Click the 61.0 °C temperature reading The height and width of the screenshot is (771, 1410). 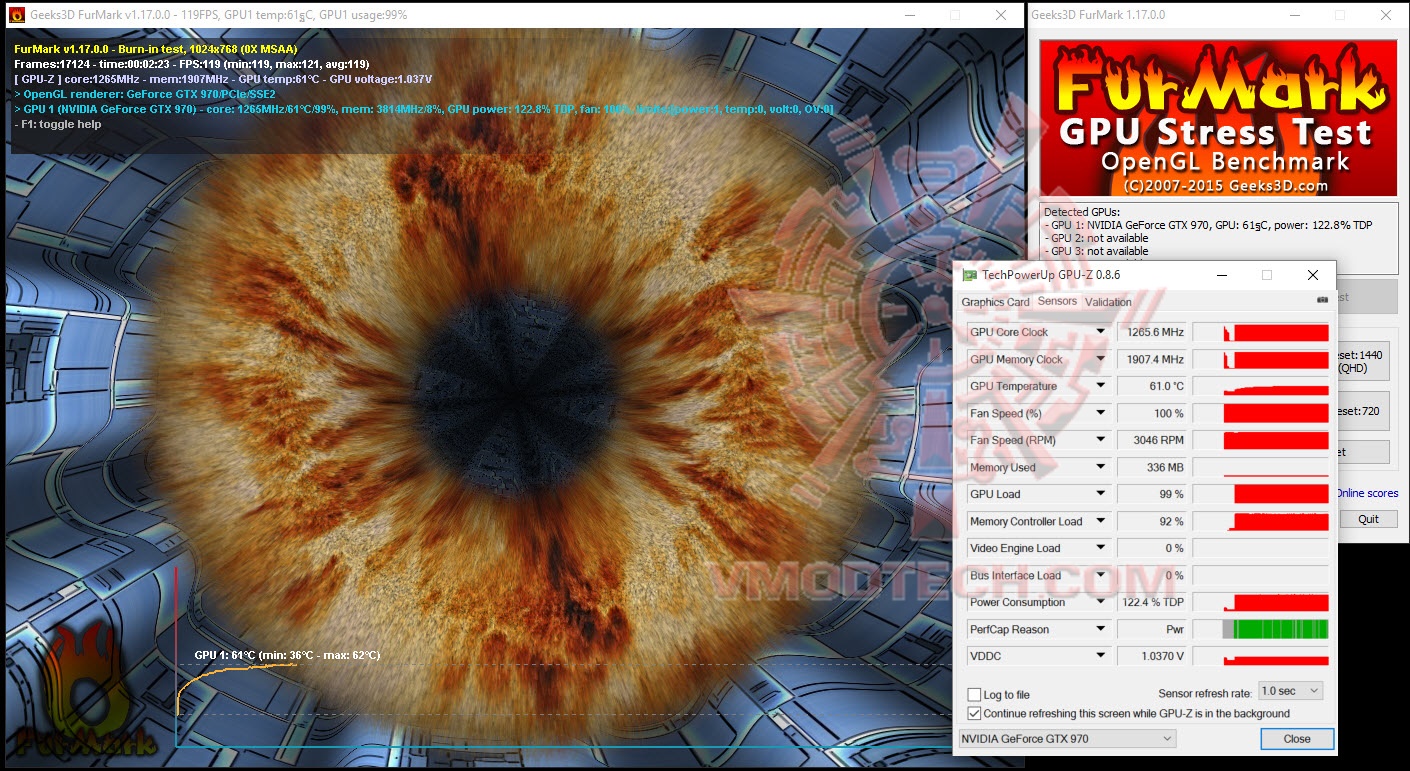point(1152,386)
